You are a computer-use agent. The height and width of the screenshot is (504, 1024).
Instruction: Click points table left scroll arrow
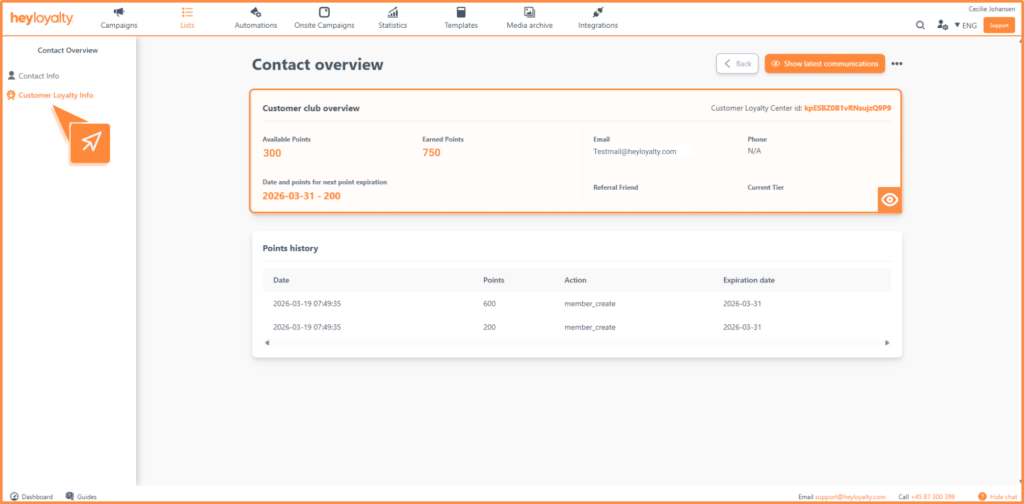266,343
